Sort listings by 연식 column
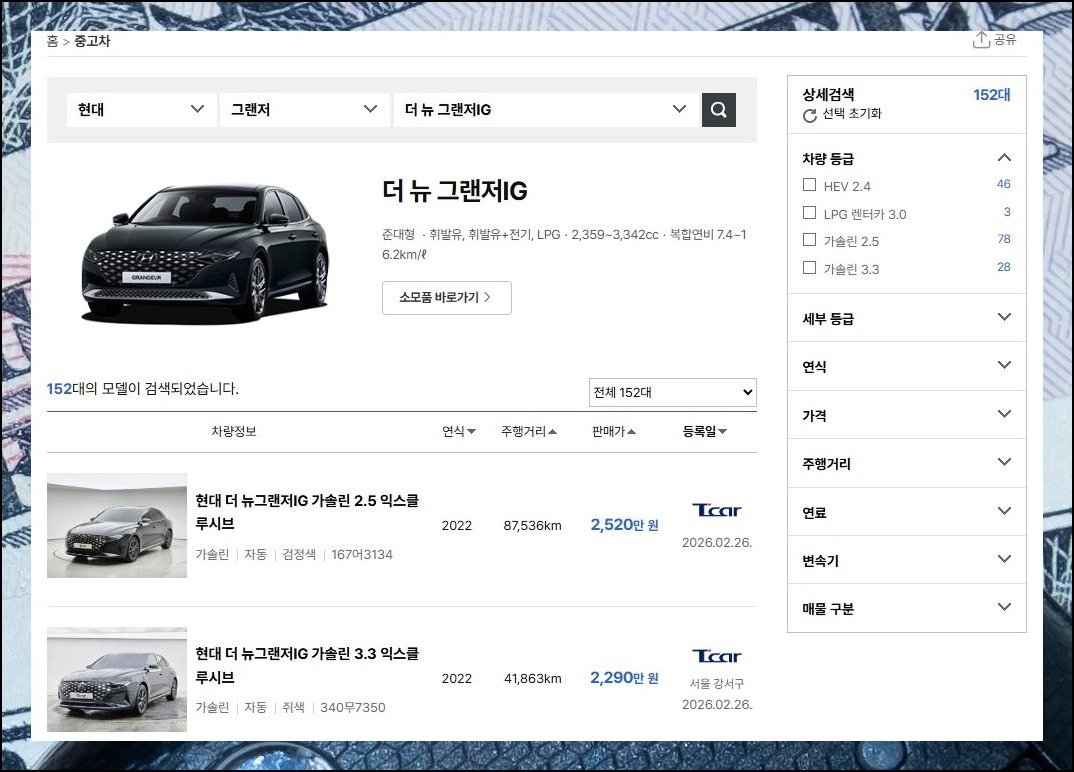The height and width of the screenshot is (772, 1074). (459, 432)
